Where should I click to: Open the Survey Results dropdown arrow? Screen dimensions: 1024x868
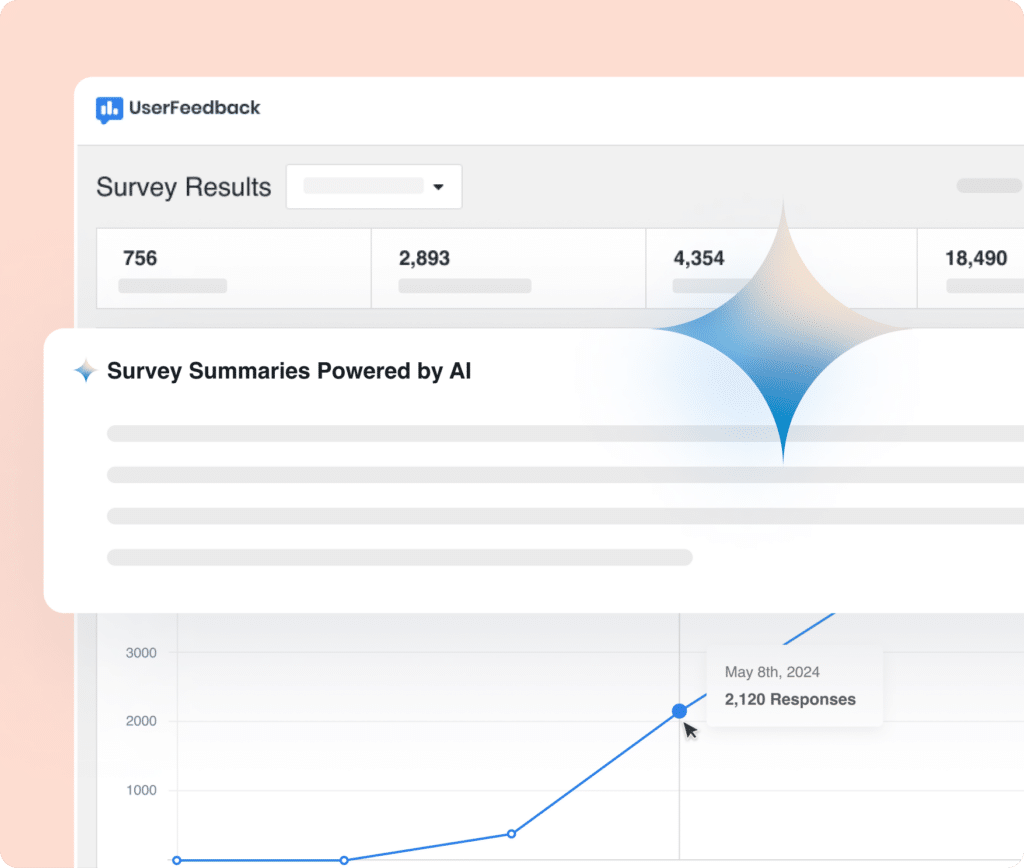438,187
